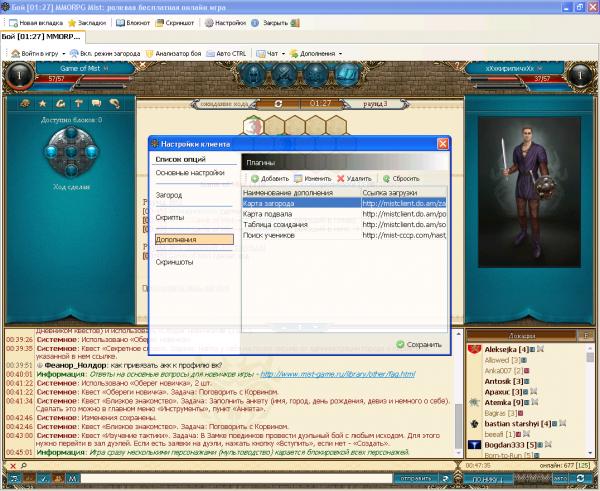Select the Карта подвала row

344,214
